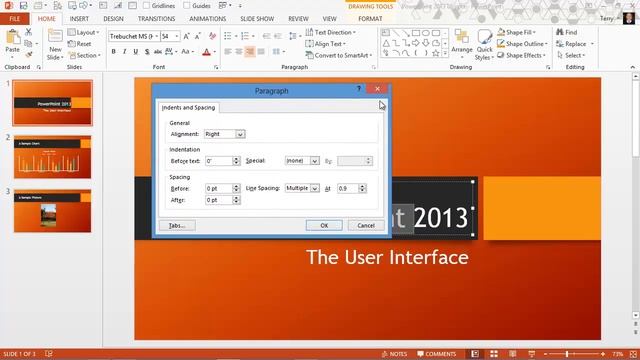640x360 pixels.
Task: Expand the Shapes gallery More arrow
Action: pos(445,53)
